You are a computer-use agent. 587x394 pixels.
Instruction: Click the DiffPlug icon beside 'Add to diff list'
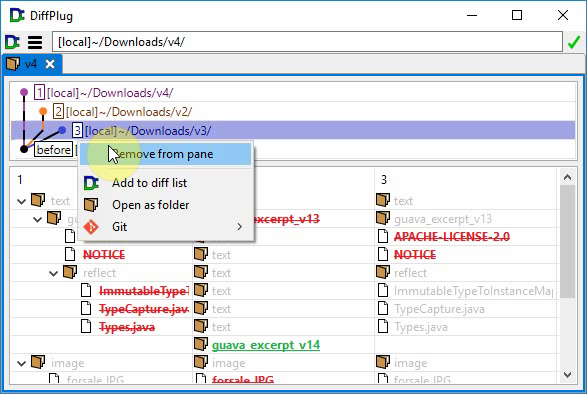coord(91,183)
